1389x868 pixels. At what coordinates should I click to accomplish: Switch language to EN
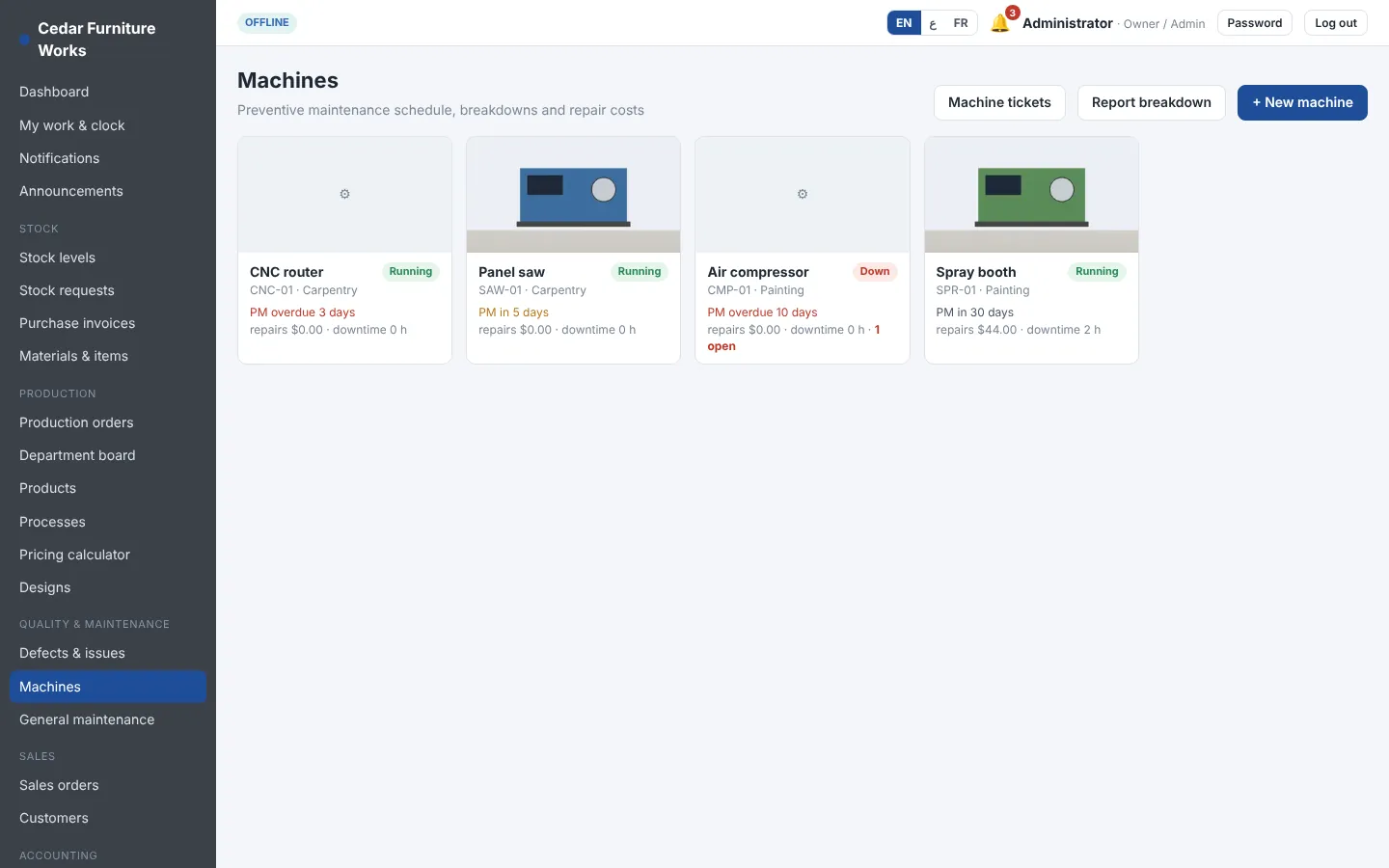coord(904,23)
